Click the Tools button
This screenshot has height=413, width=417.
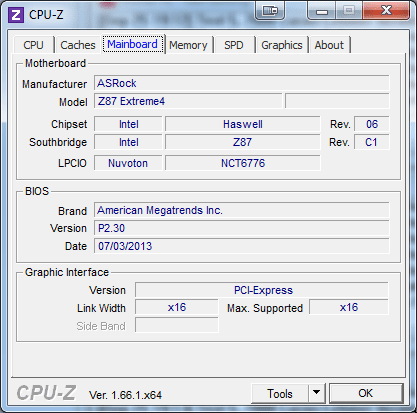coord(280,394)
